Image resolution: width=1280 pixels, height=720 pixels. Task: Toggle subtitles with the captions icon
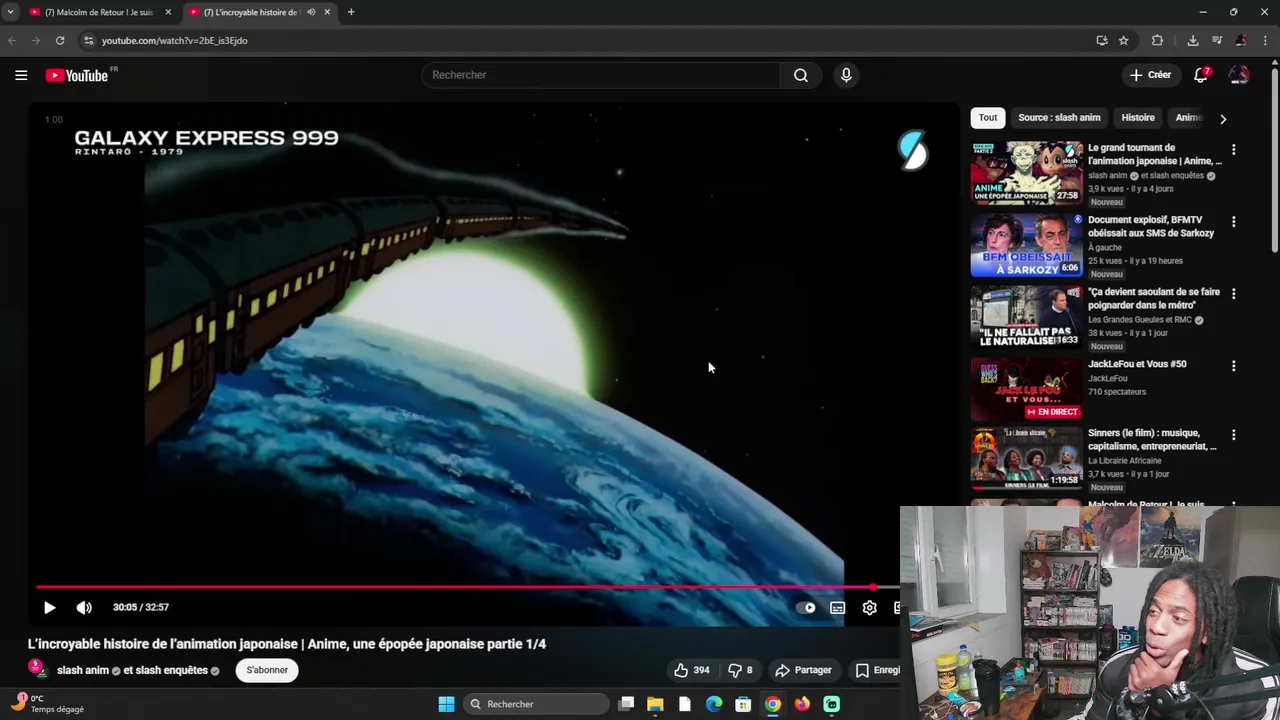pyautogui.click(x=838, y=607)
